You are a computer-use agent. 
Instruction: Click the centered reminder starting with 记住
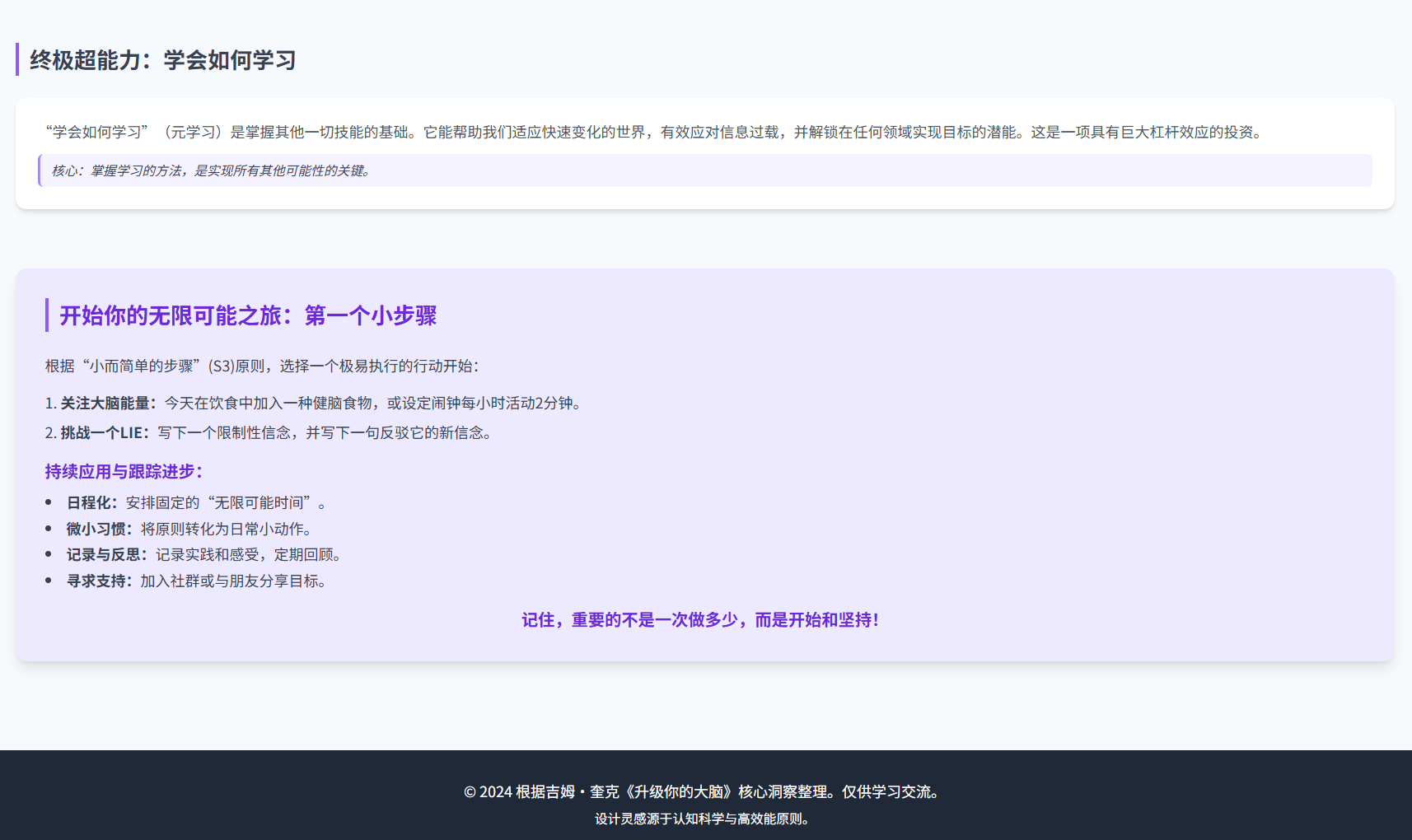pyautogui.click(x=700, y=619)
